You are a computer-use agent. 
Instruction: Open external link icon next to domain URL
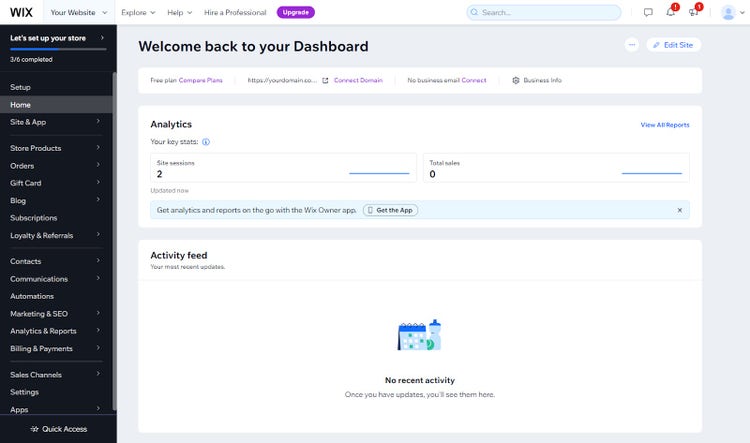click(x=325, y=80)
